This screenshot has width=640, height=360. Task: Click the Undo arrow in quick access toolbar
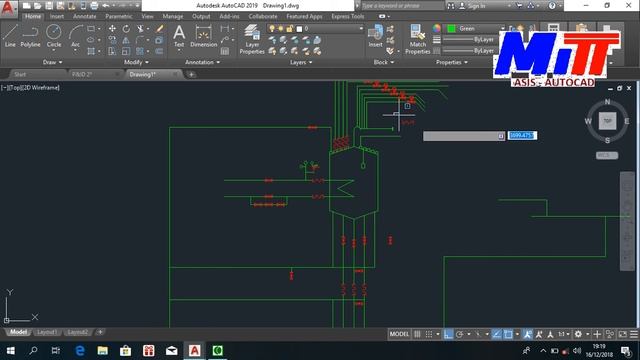pyautogui.click(x=106, y=6)
